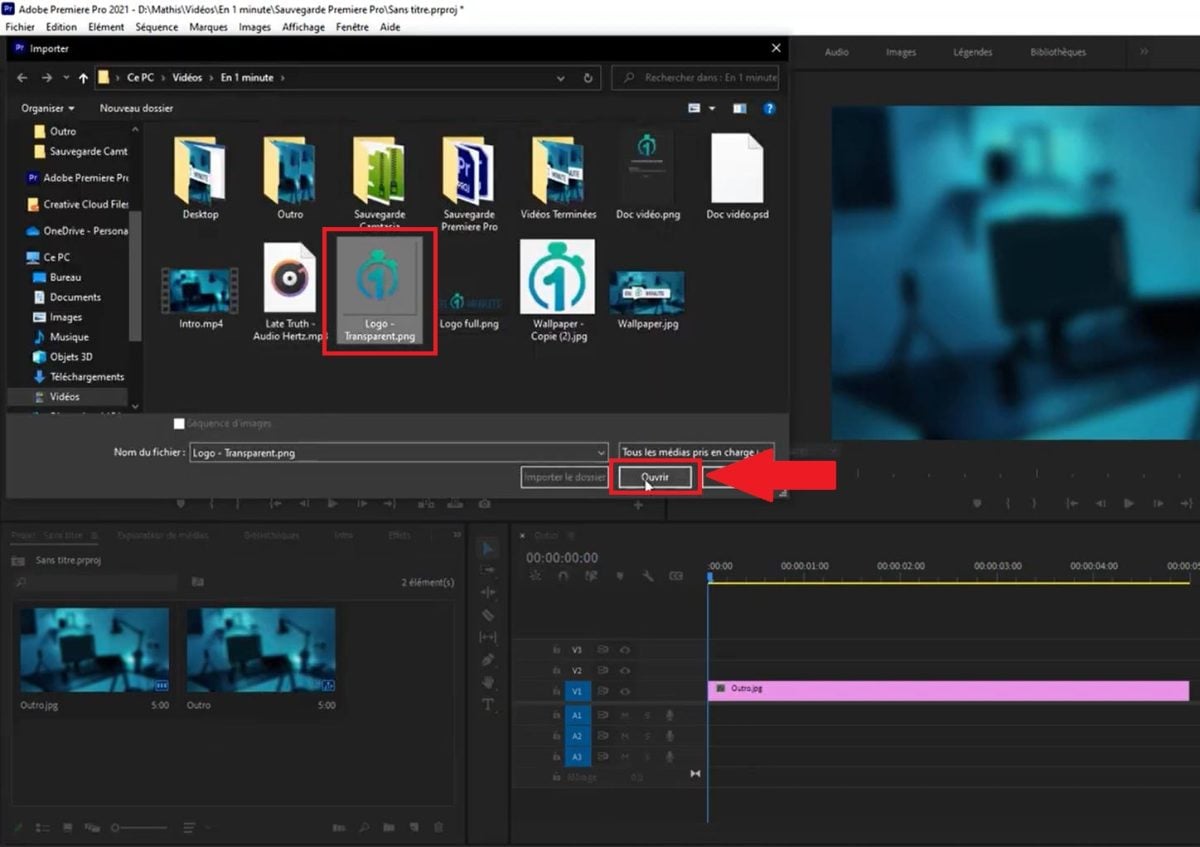Select the Hand tool
1200x847 pixels.
tap(488, 682)
